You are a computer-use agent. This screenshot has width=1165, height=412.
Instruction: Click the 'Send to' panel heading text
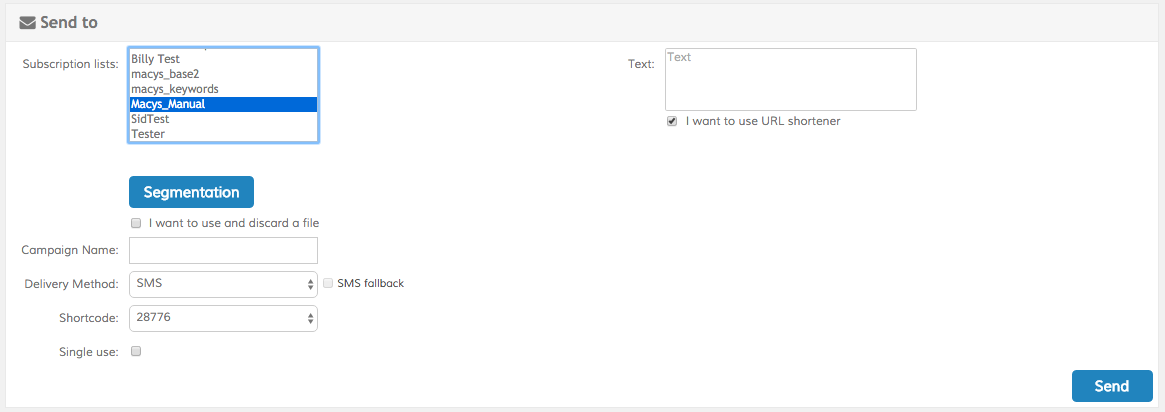pos(69,22)
